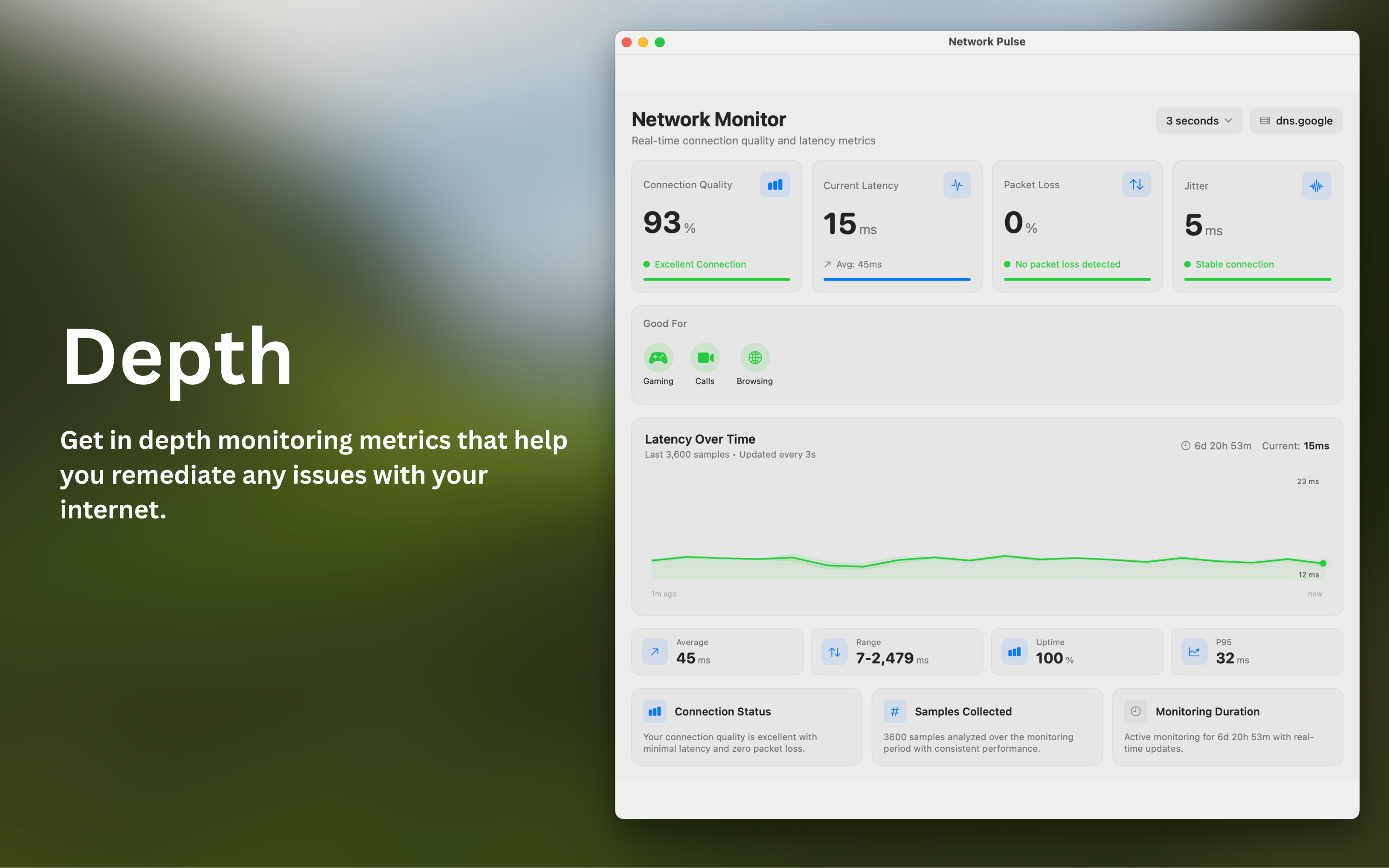Screen dimensions: 1389x868
Task: Select the Calls video camera icon
Action: tap(705, 358)
